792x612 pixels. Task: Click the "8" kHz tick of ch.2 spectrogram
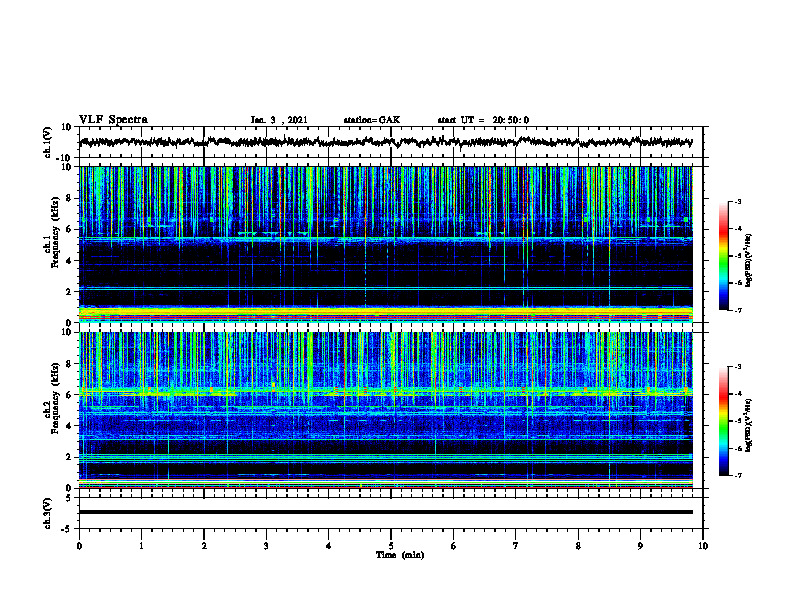70,364
